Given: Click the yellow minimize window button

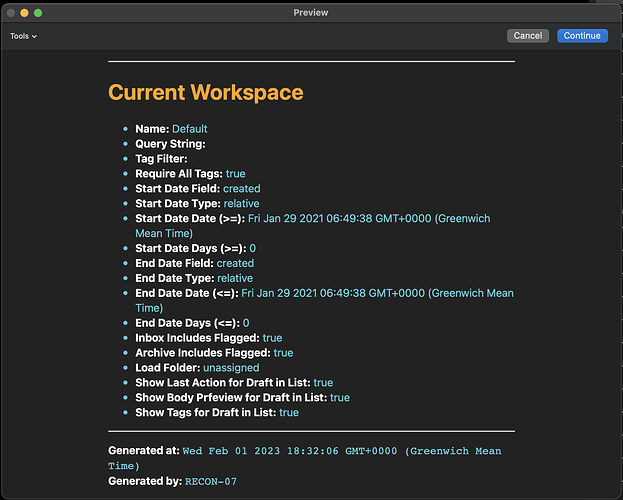Looking at the screenshot, I should (x=24, y=13).
